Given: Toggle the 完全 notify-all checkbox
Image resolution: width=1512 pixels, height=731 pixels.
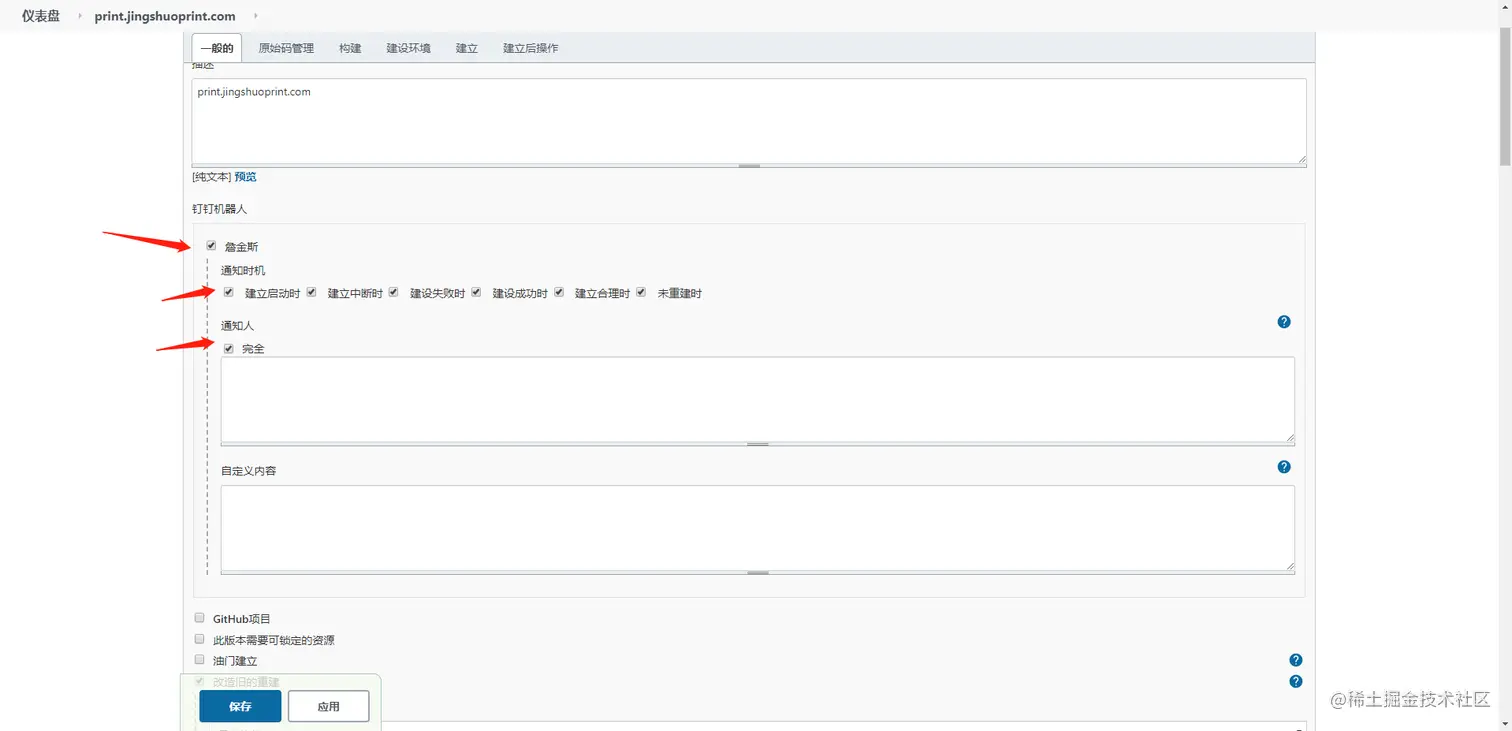Looking at the screenshot, I should (x=229, y=348).
